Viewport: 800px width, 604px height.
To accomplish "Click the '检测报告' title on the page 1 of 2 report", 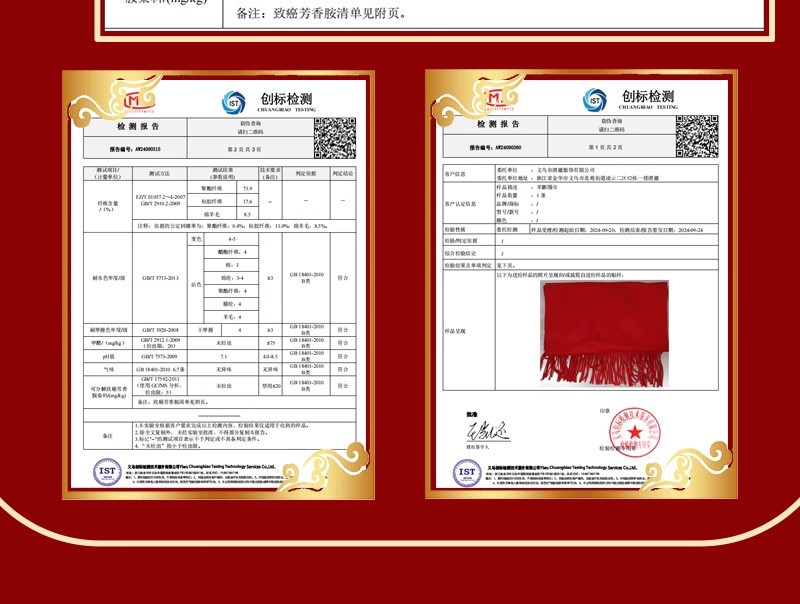I will click(498, 124).
